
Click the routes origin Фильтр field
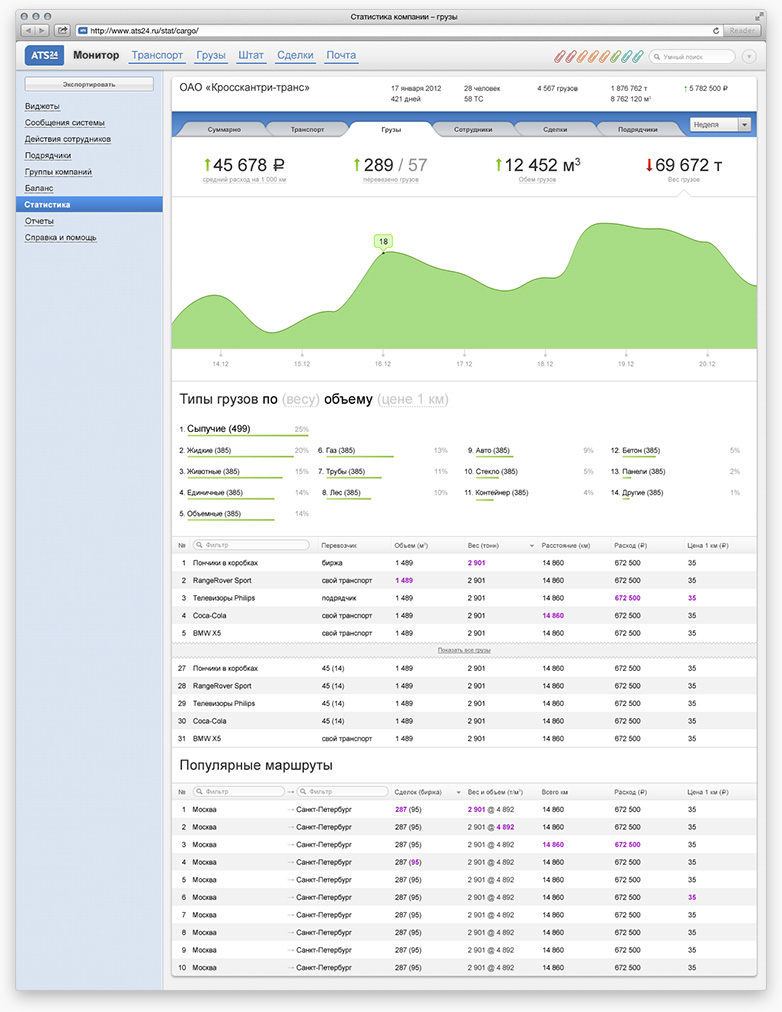click(239, 791)
